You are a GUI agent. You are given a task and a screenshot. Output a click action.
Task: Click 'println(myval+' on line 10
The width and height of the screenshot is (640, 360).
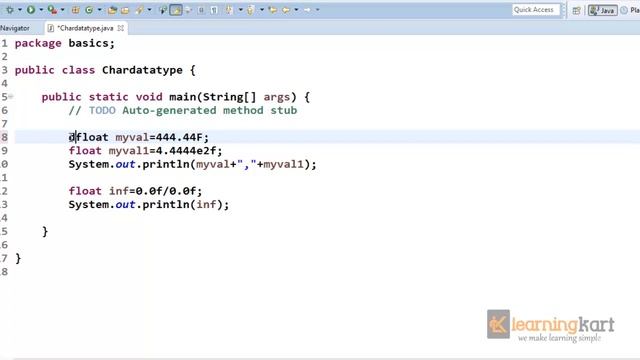click(189, 164)
